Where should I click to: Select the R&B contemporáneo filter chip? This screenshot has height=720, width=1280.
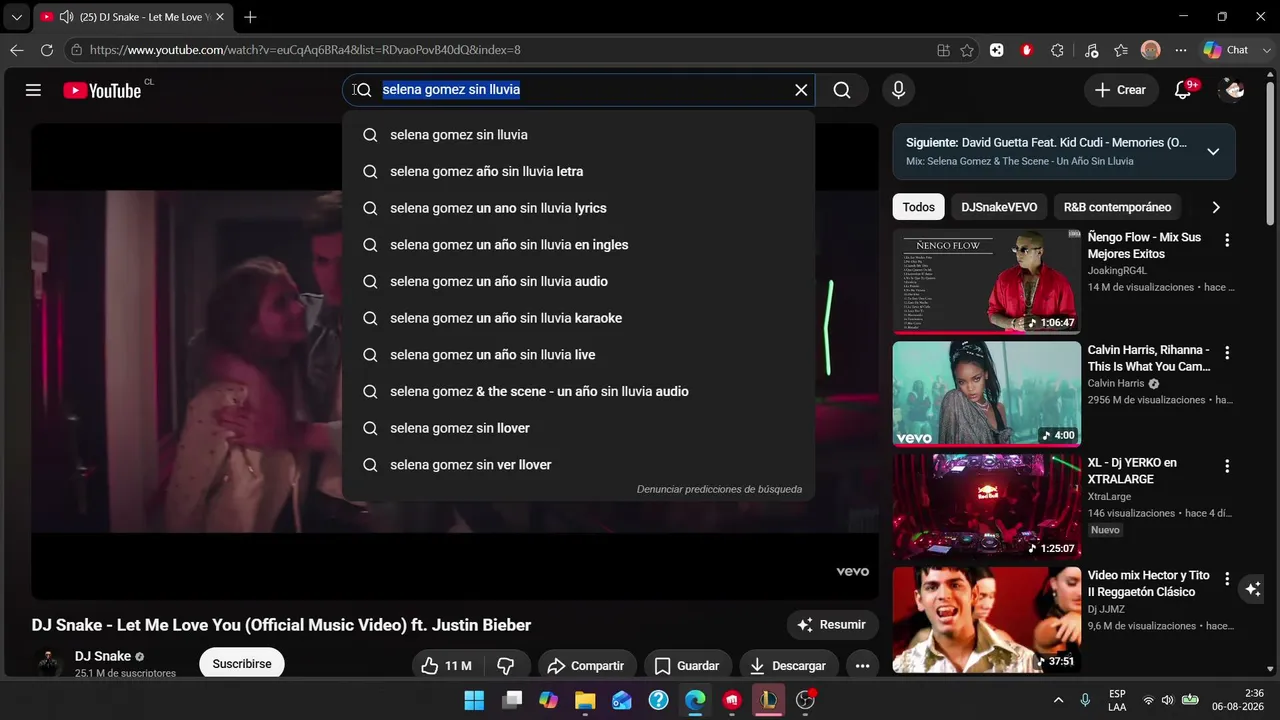point(1117,207)
